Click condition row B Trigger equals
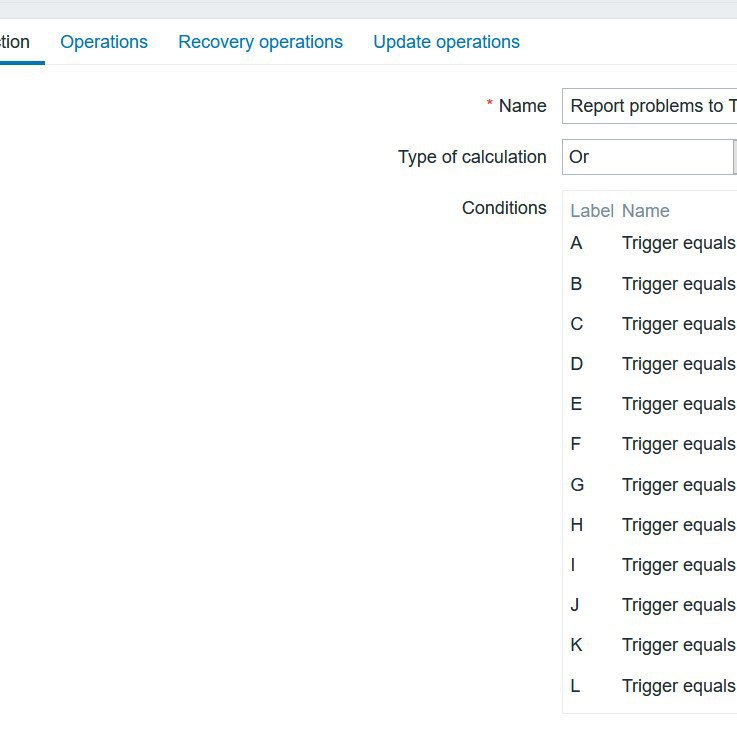 pos(653,284)
